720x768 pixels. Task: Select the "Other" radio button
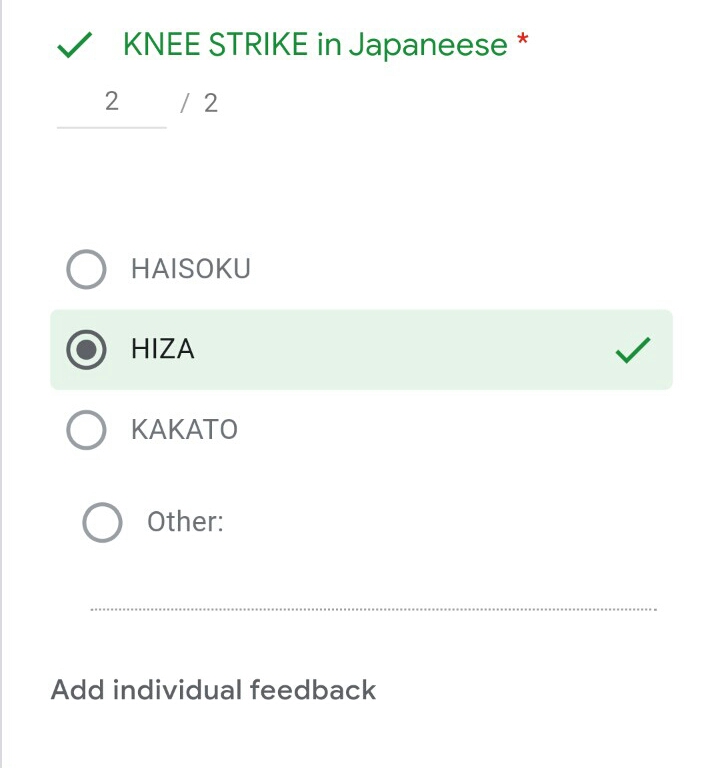coord(102,522)
